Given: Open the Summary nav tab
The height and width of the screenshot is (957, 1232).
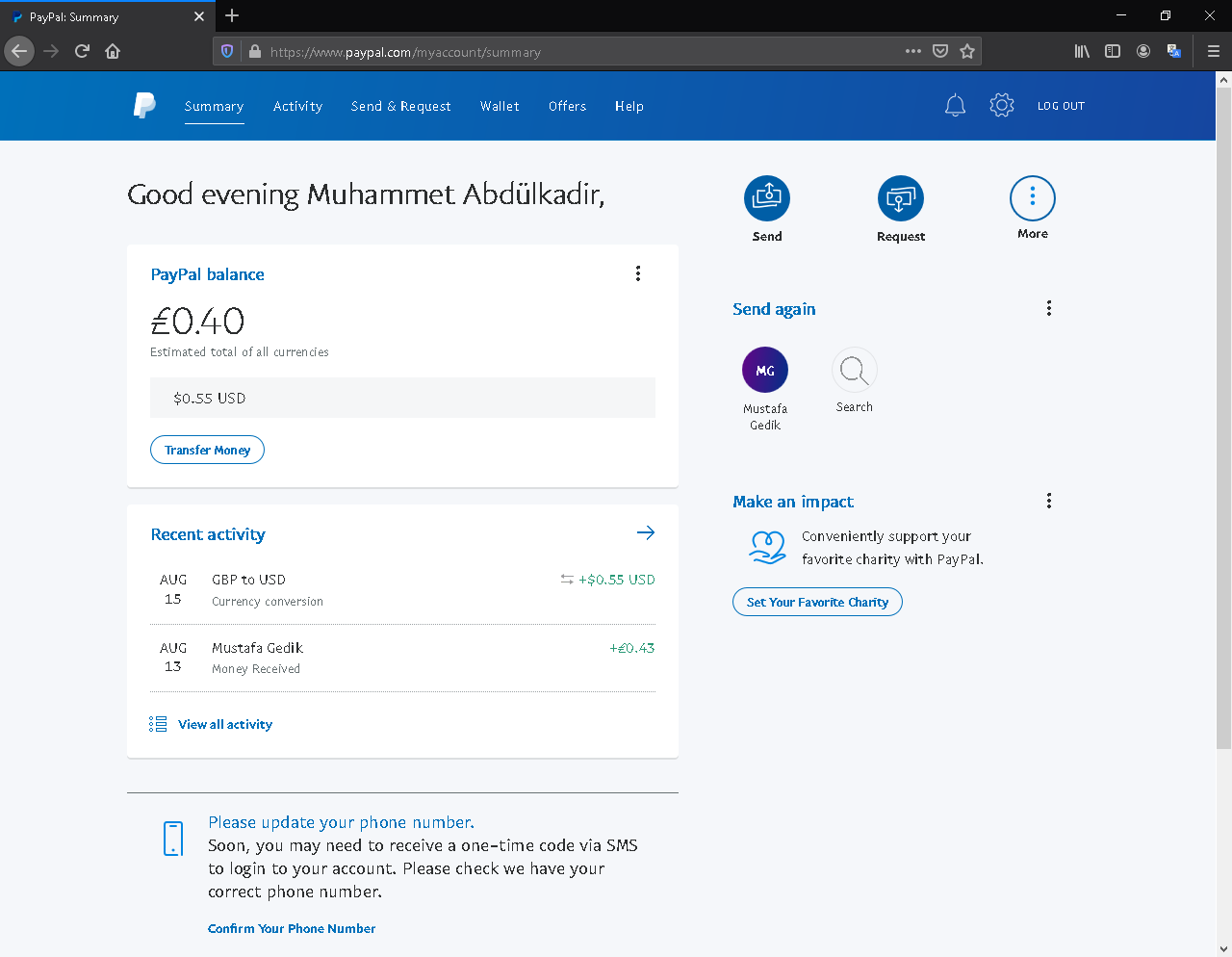Looking at the screenshot, I should point(214,106).
